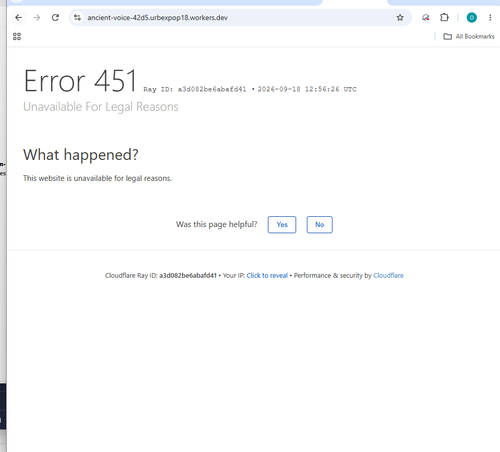The image size is (500, 452).
Task: Open the teal profile avatar
Action: [472, 18]
